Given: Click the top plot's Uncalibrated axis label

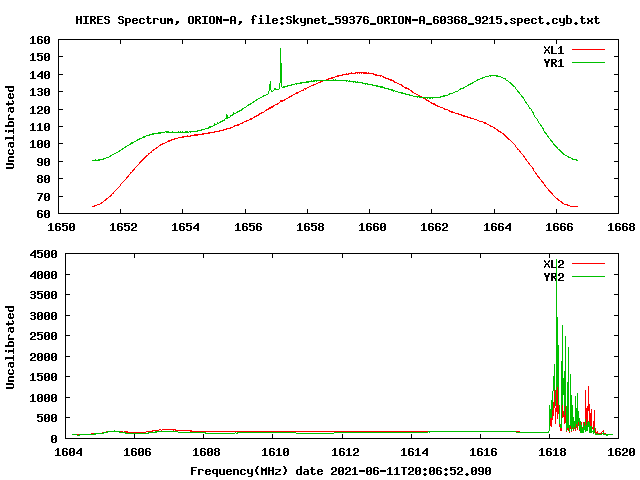Looking at the screenshot, I should tap(10, 127).
